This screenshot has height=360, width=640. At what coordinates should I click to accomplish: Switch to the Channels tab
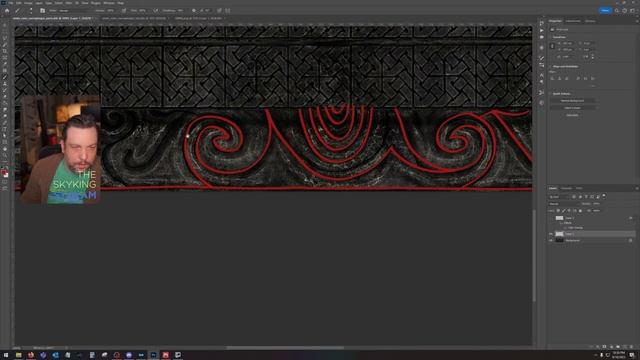(566, 188)
